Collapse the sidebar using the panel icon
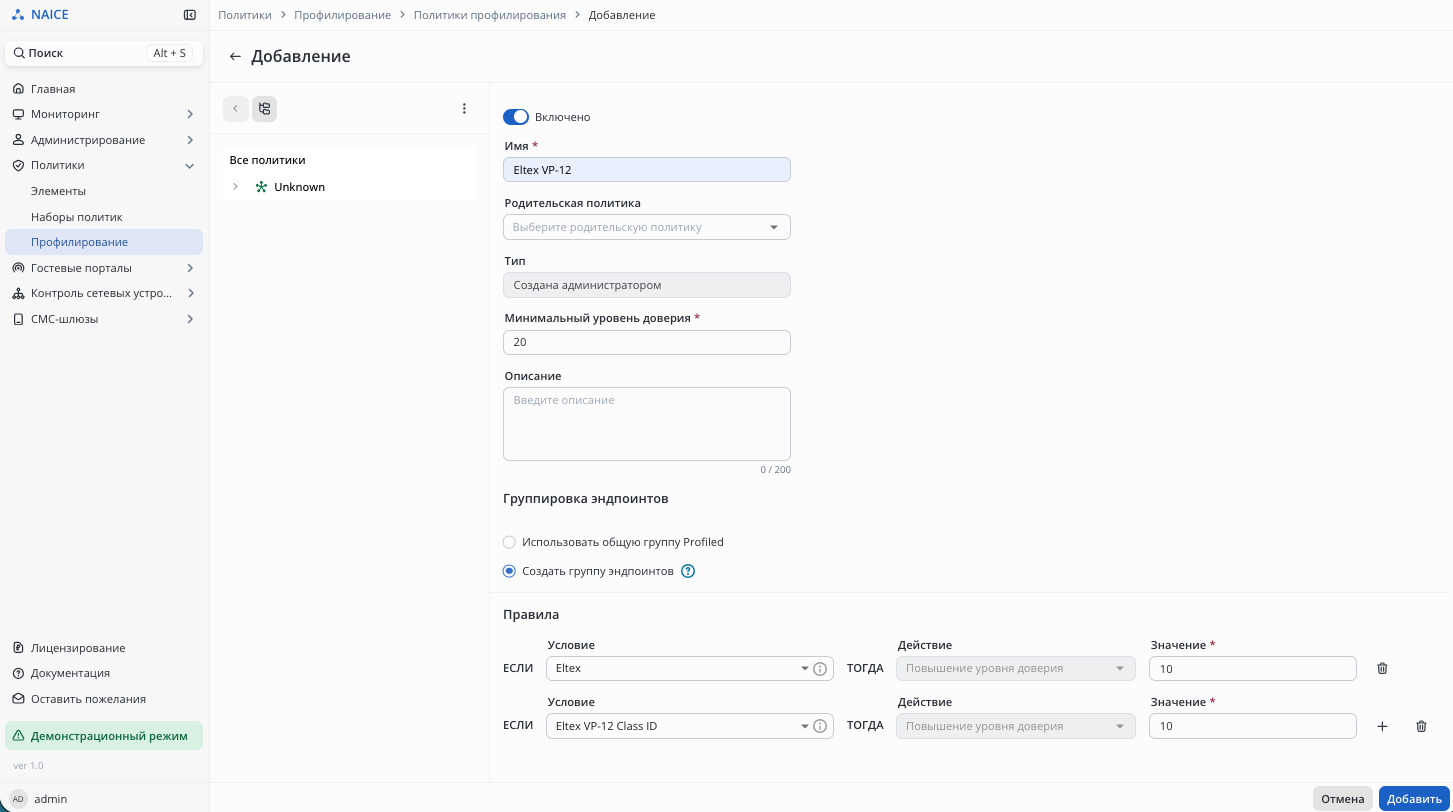1453x812 pixels. 190,15
